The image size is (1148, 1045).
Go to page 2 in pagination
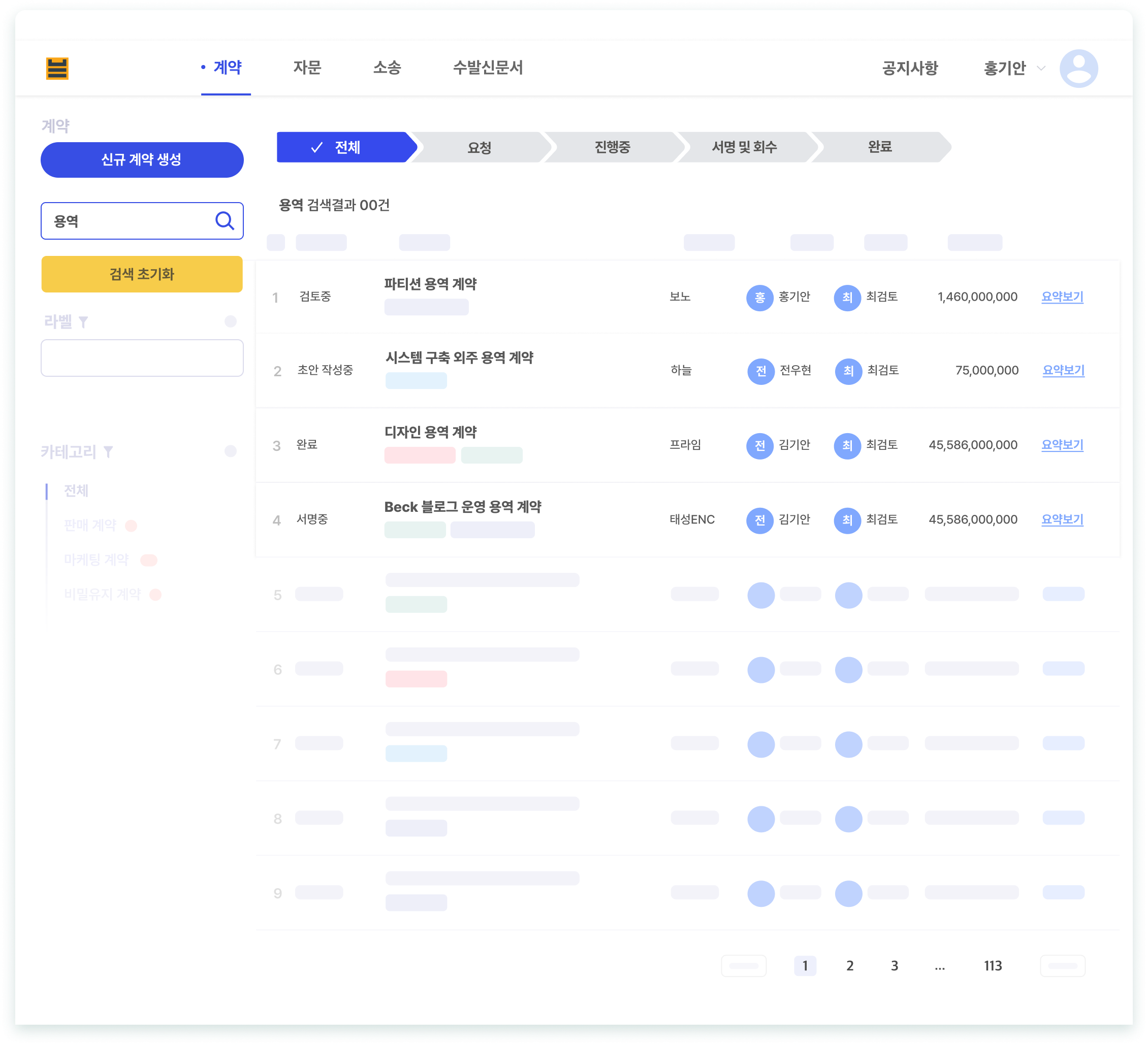pyautogui.click(x=850, y=966)
